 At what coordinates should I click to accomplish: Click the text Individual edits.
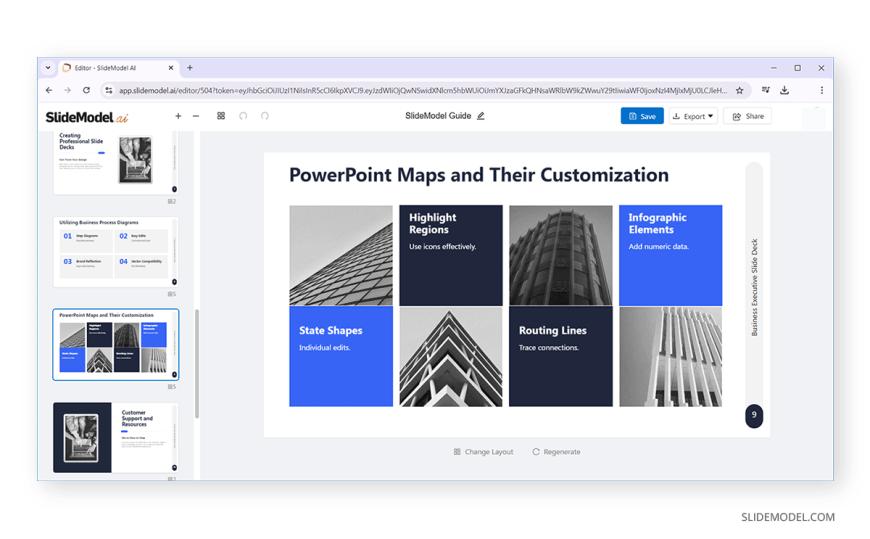(x=325, y=347)
